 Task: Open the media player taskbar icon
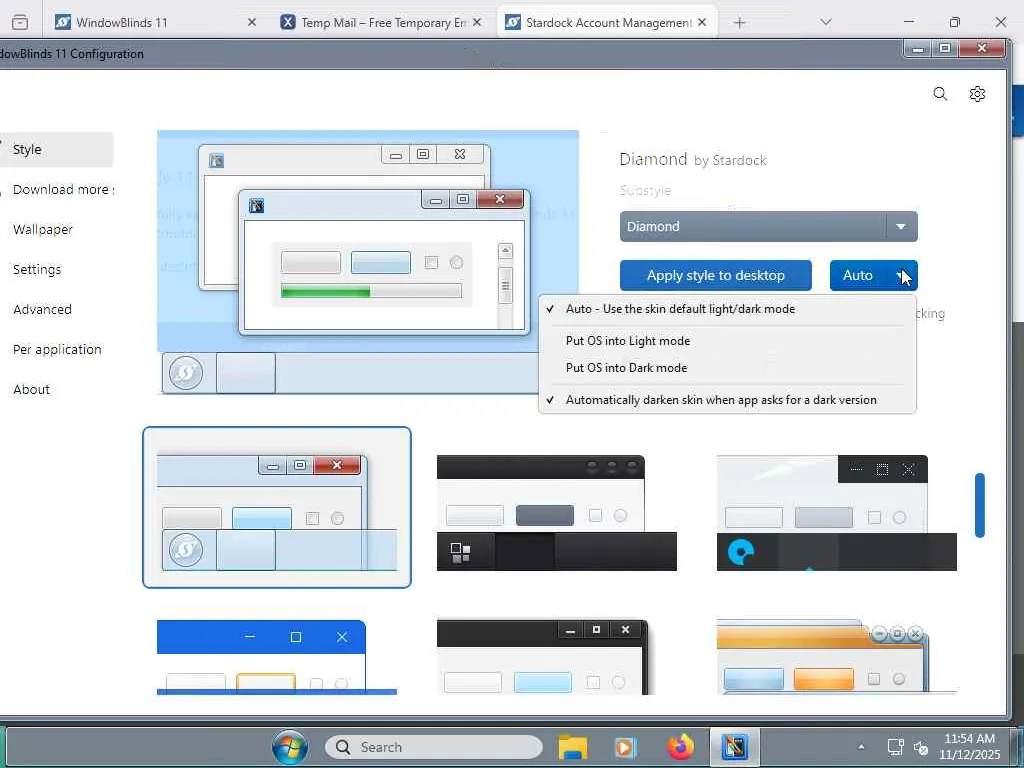pyautogui.click(x=625, y=747)
